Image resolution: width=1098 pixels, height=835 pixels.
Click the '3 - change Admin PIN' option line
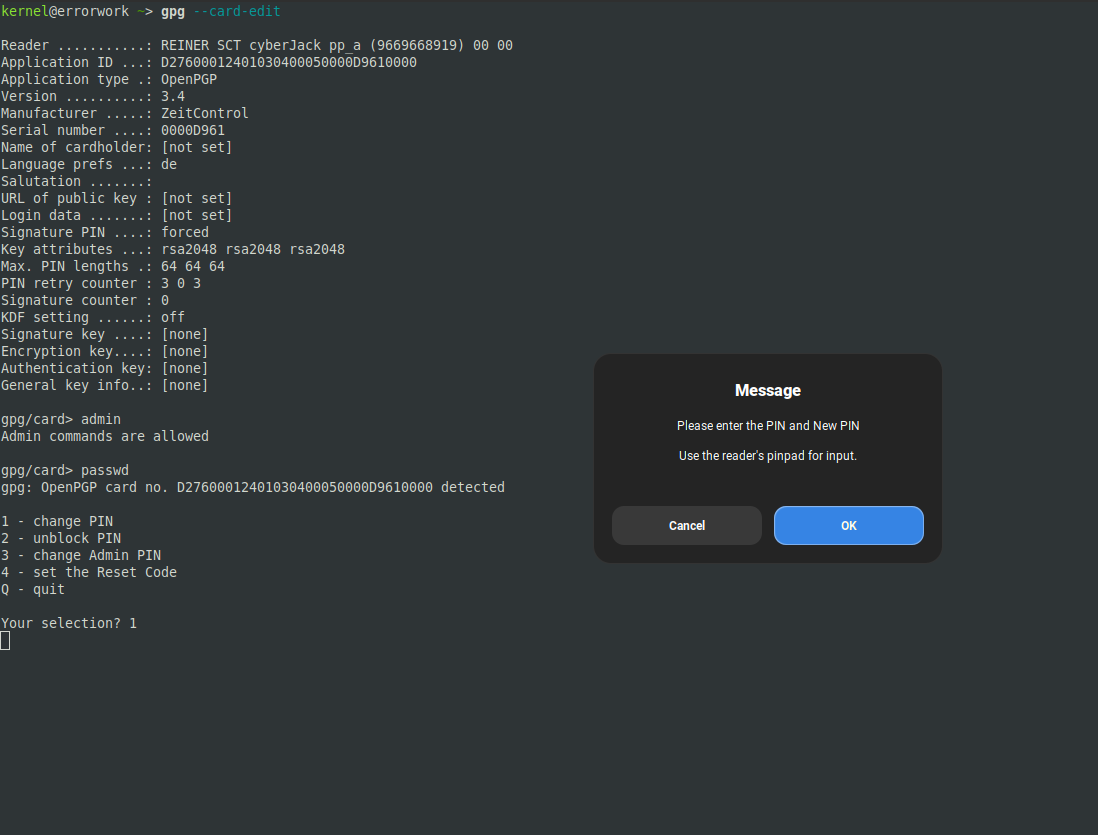[81, 555]
